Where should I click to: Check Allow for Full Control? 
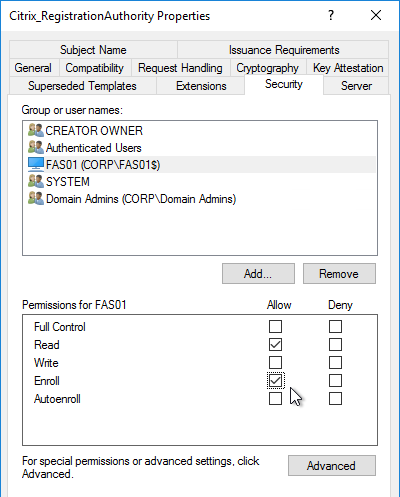coord(275,326)
